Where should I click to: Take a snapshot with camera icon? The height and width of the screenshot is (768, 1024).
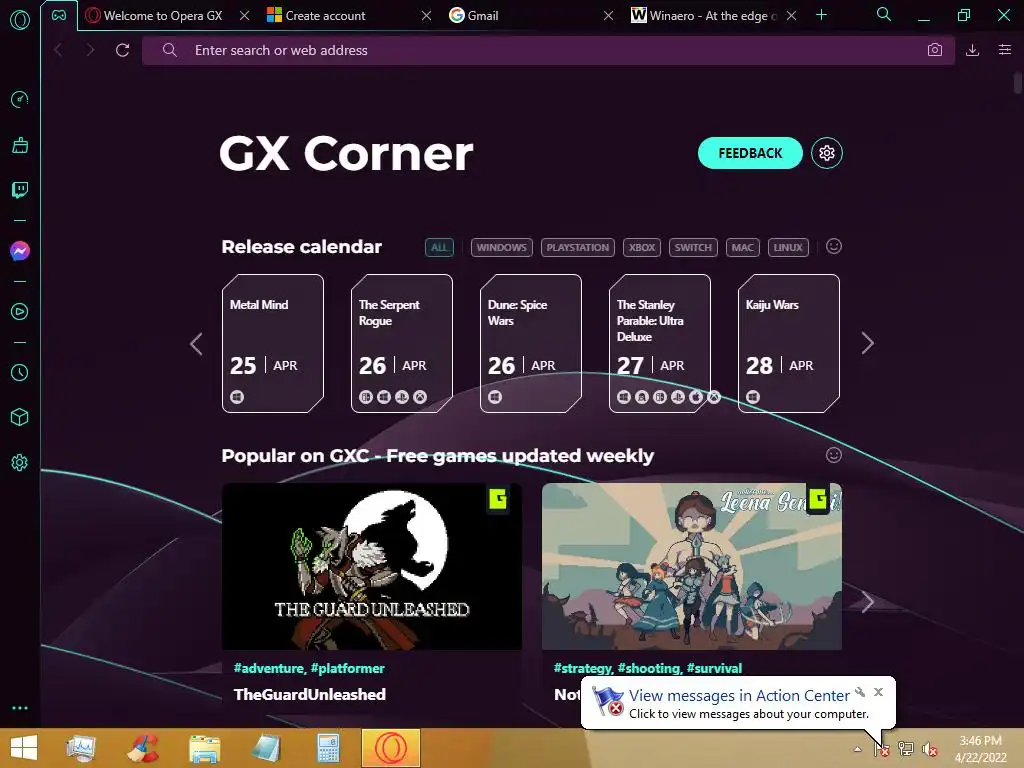click(x=935, y=50)
